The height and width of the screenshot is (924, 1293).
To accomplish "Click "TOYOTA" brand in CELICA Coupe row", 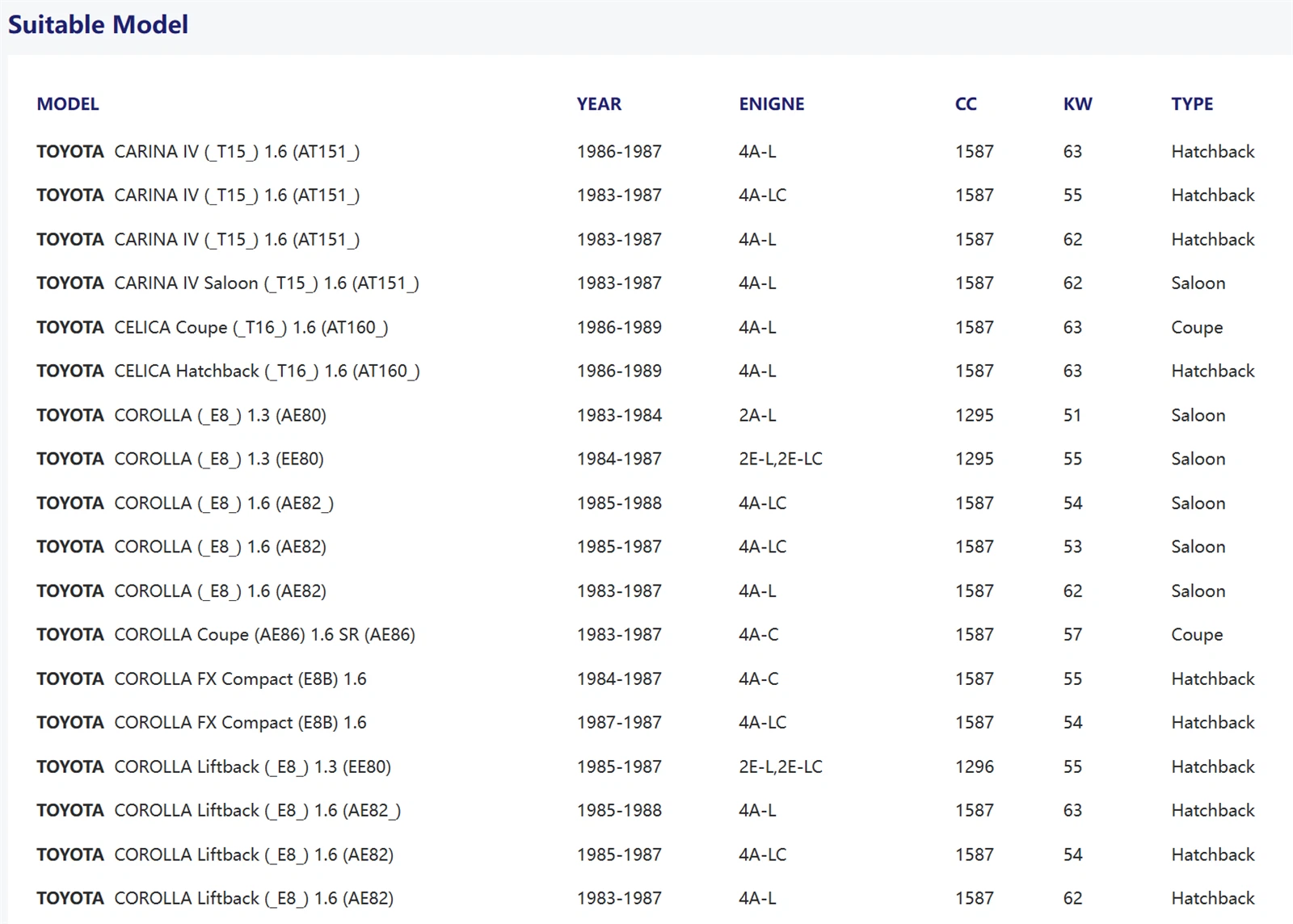I will [70, 327].
